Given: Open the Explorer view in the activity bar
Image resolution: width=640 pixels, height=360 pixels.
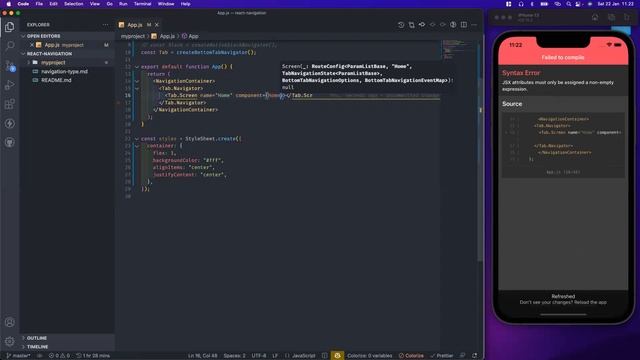Looking at the screenshot, I should (x=10, y=27).
